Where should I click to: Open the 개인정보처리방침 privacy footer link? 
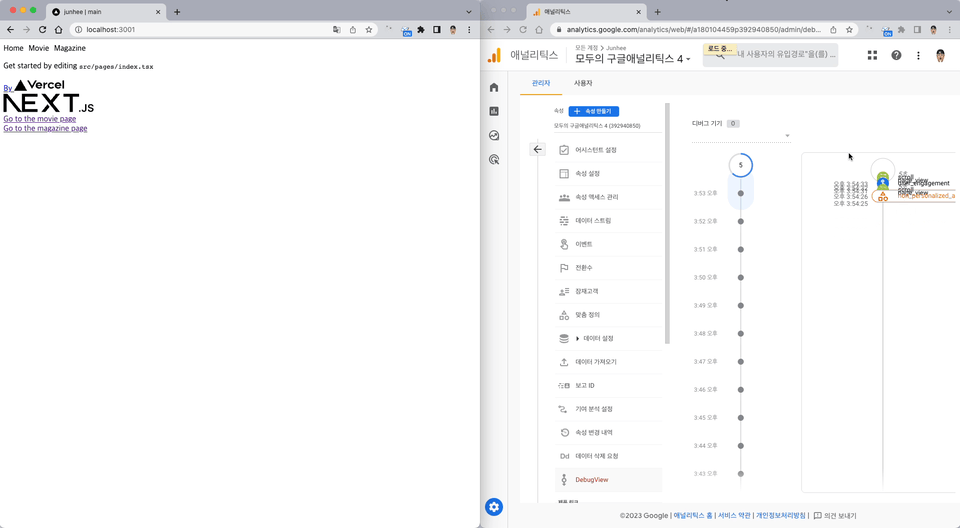pyautogui.click(x=781, y=516)
